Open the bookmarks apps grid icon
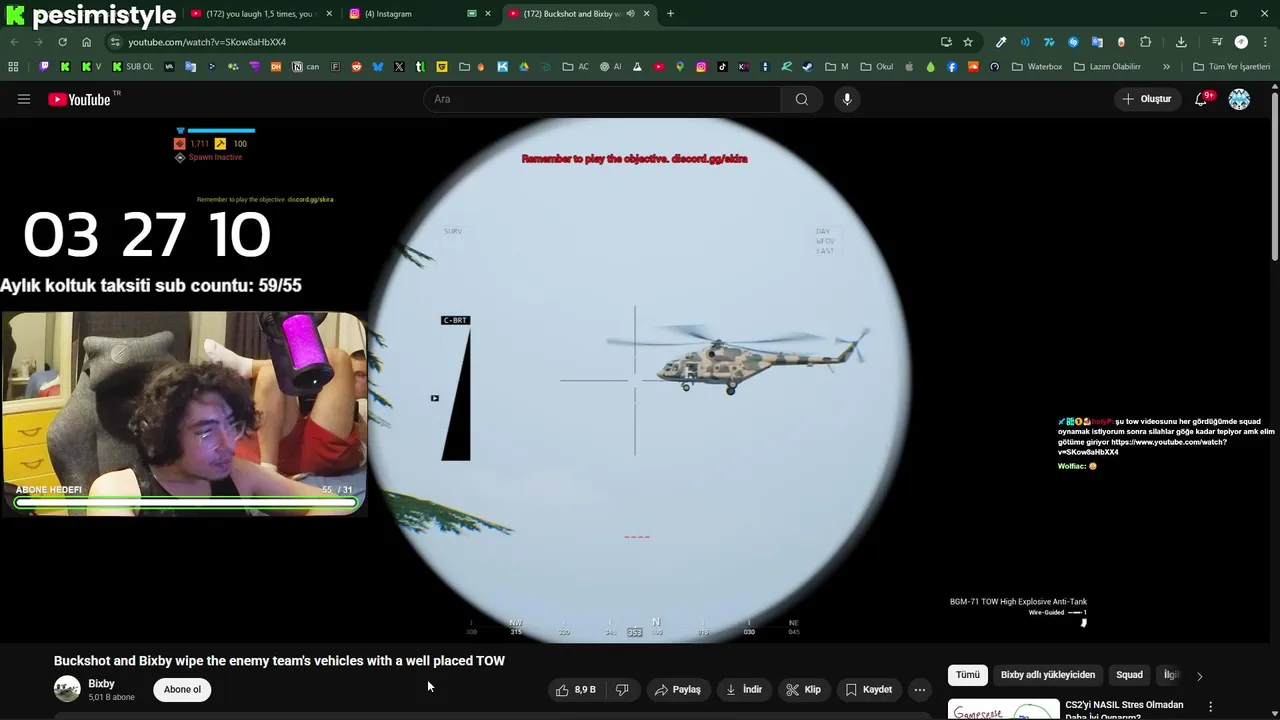The height and width of the screenshot is (720, 1280). click(x=13, y=67)
